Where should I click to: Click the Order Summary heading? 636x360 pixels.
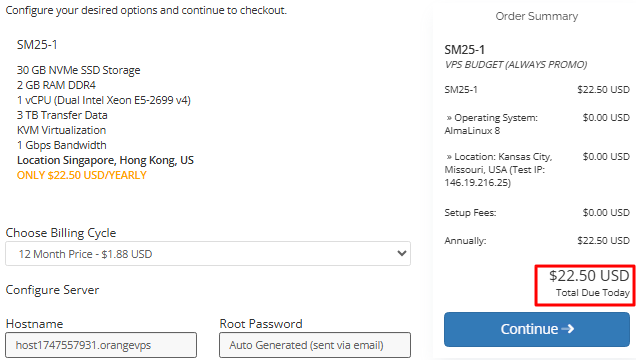537,16
